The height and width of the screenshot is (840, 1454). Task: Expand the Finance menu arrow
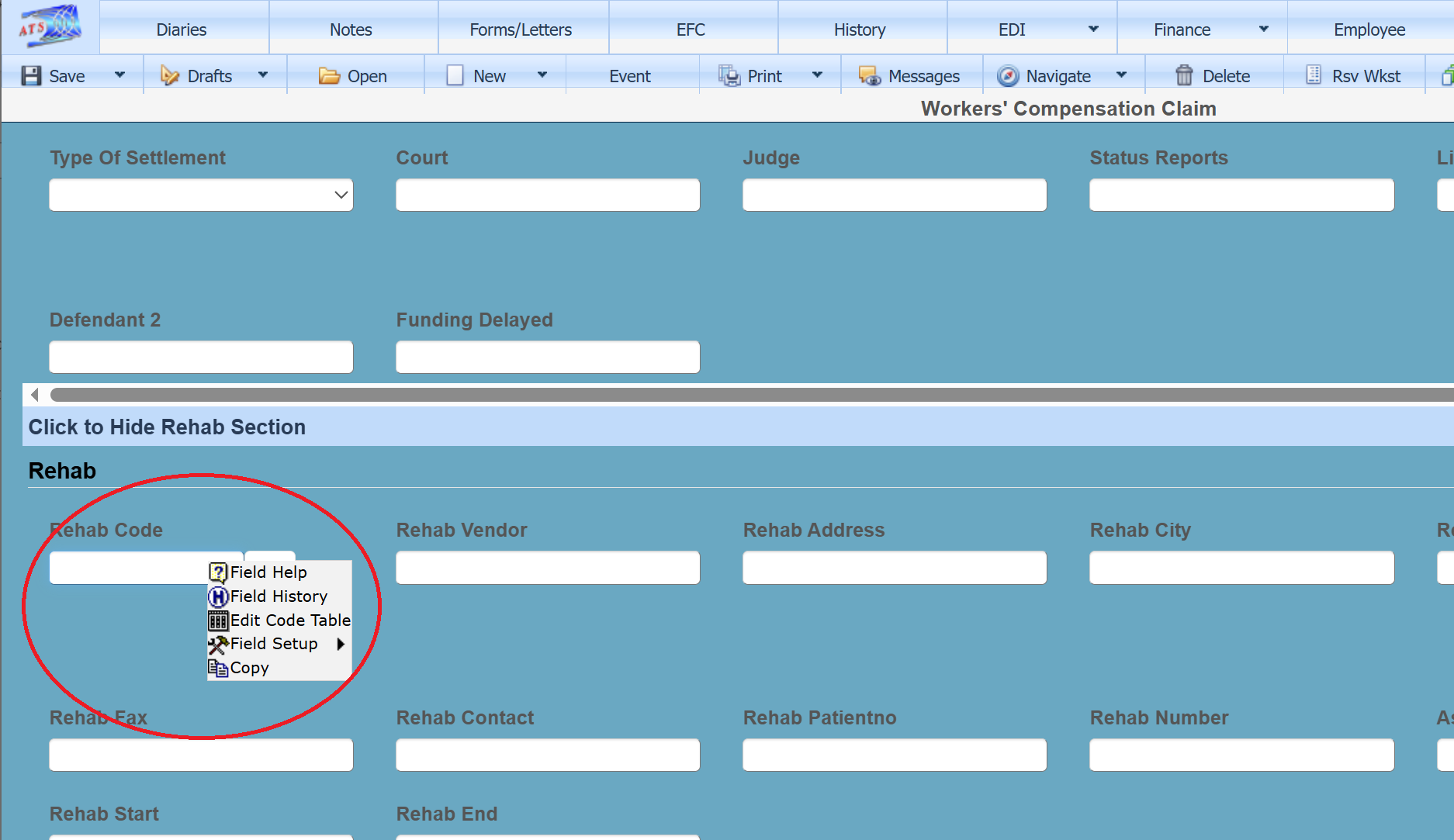pyautogui.click(x=1263, y=29)
